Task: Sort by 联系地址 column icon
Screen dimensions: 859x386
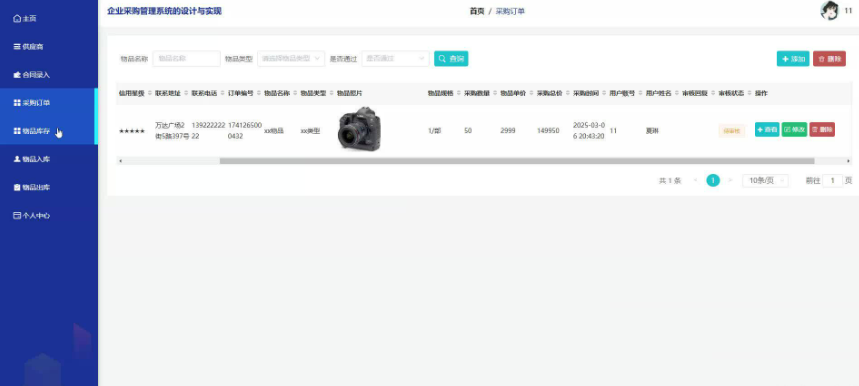Action: click(186, 93)
